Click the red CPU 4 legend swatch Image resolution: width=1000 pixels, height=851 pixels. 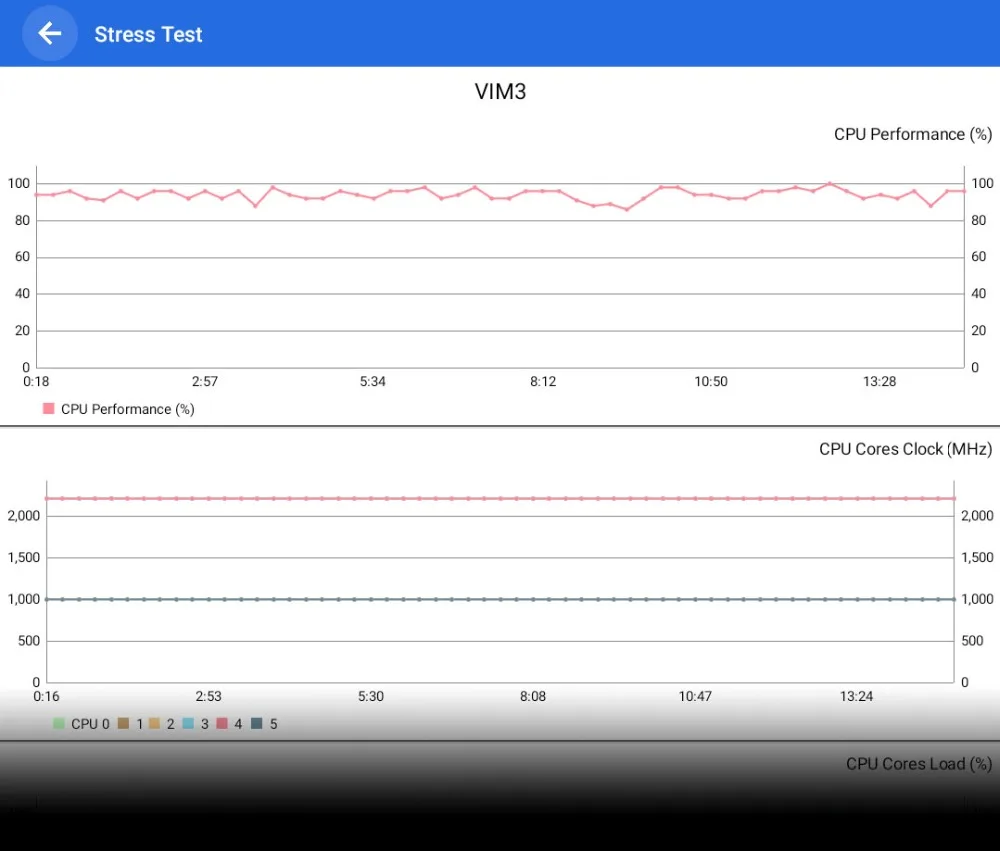tap(222, 723)
